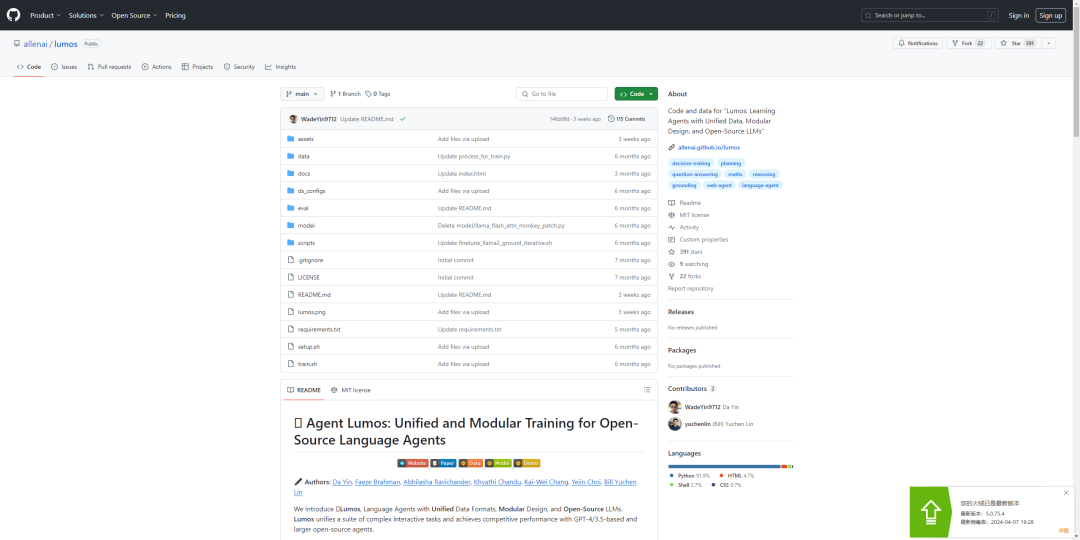Click the Notifications button

(918, 43)
